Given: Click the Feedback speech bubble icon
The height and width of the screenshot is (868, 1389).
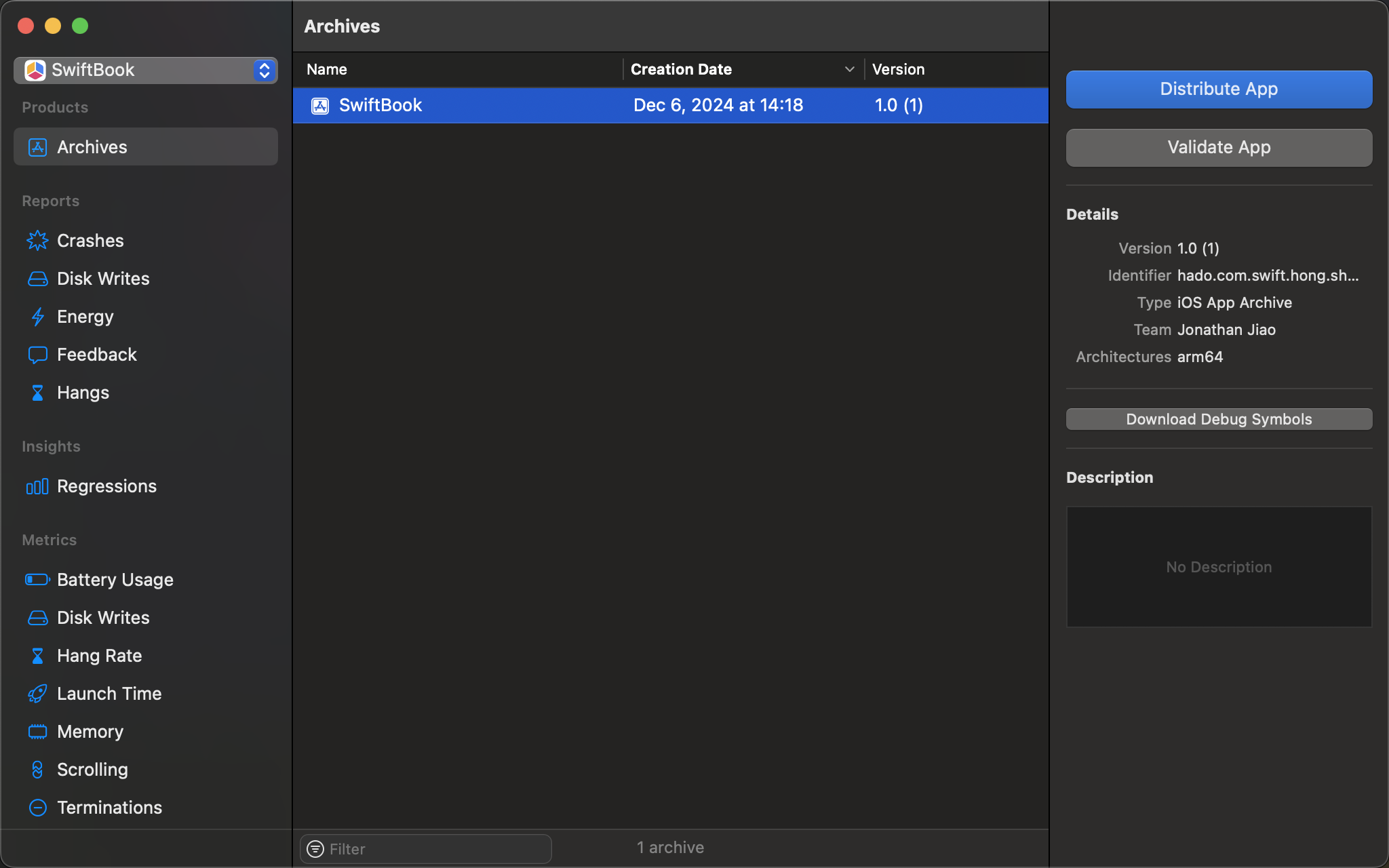Looking at the screenshot, I should (37, 355).
